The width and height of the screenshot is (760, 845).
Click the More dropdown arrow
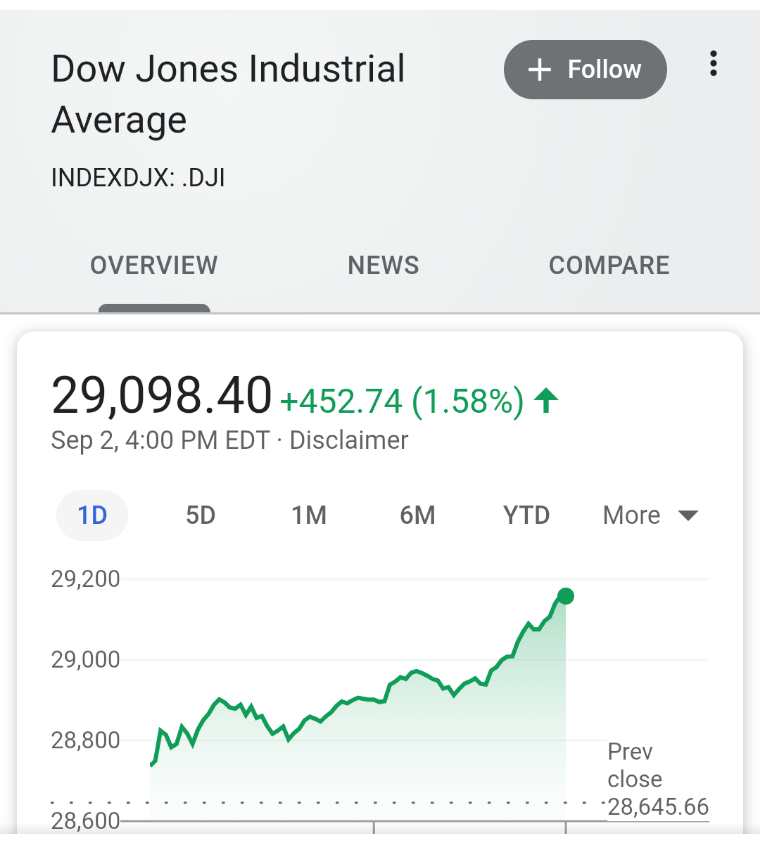688,516
